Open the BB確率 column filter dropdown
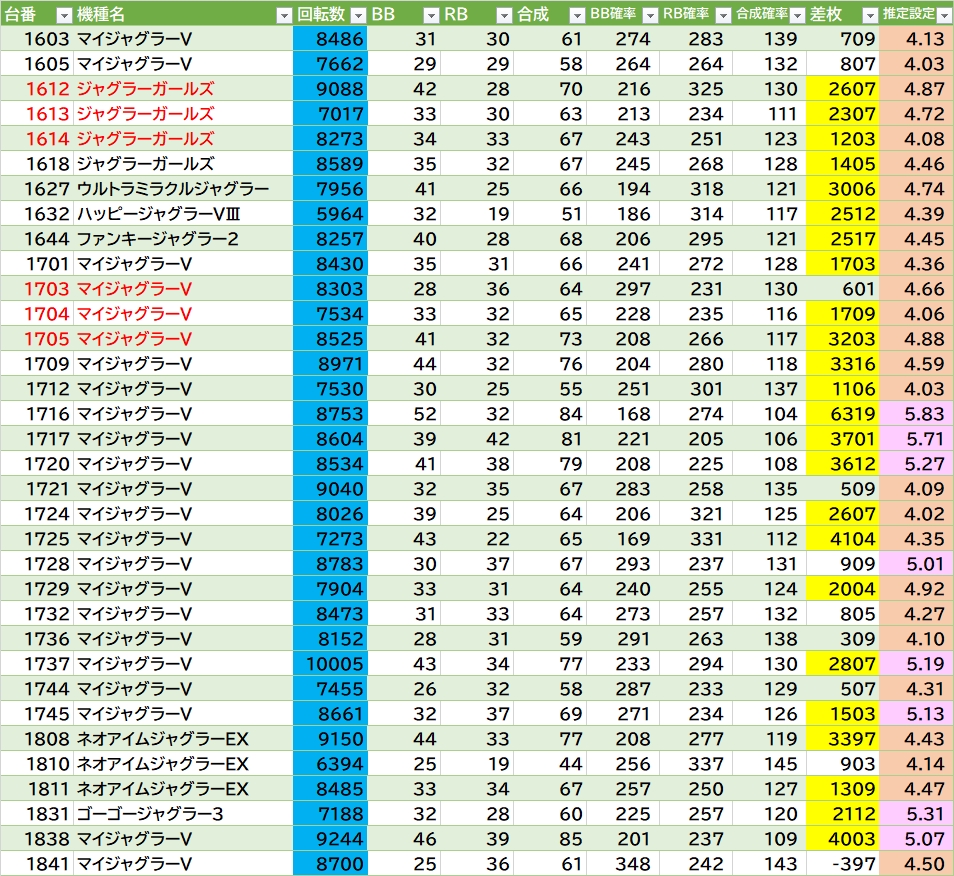954x876 pixels. tap(650, 15)
